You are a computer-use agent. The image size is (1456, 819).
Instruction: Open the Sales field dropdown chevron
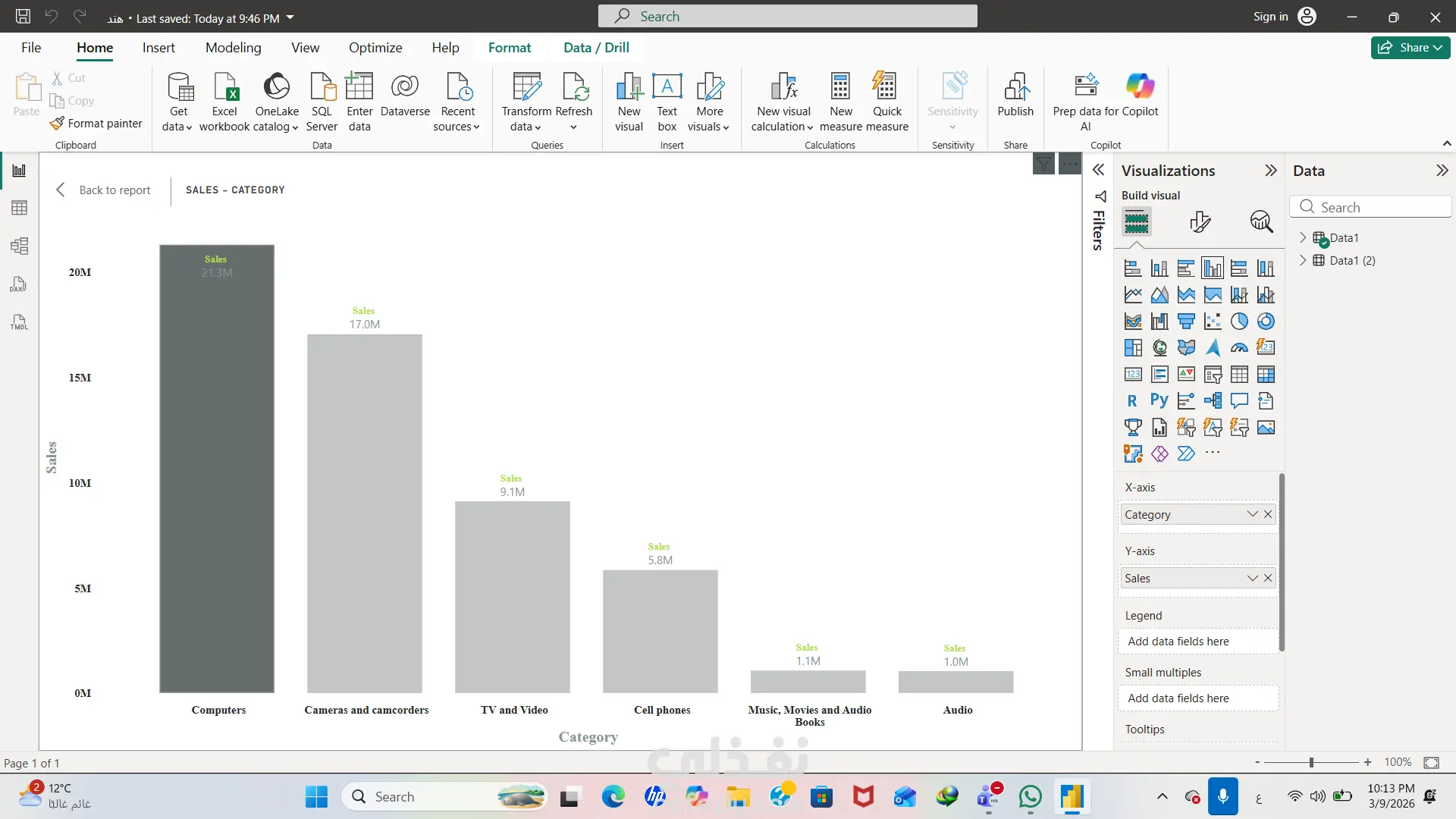pyautogui.click(x=1252, y=578)
